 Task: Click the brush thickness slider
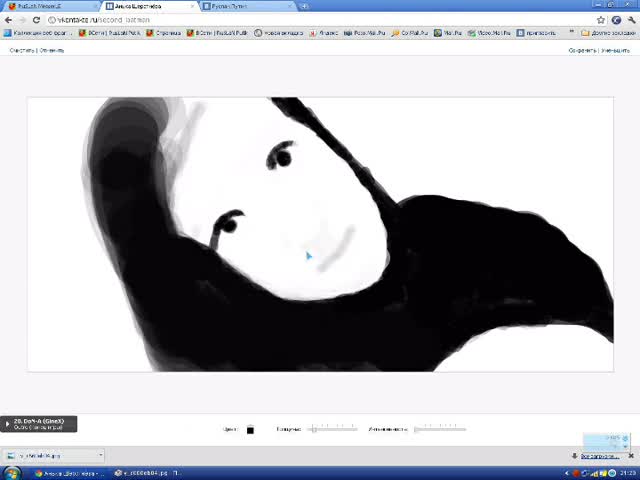tap(332, 429)
